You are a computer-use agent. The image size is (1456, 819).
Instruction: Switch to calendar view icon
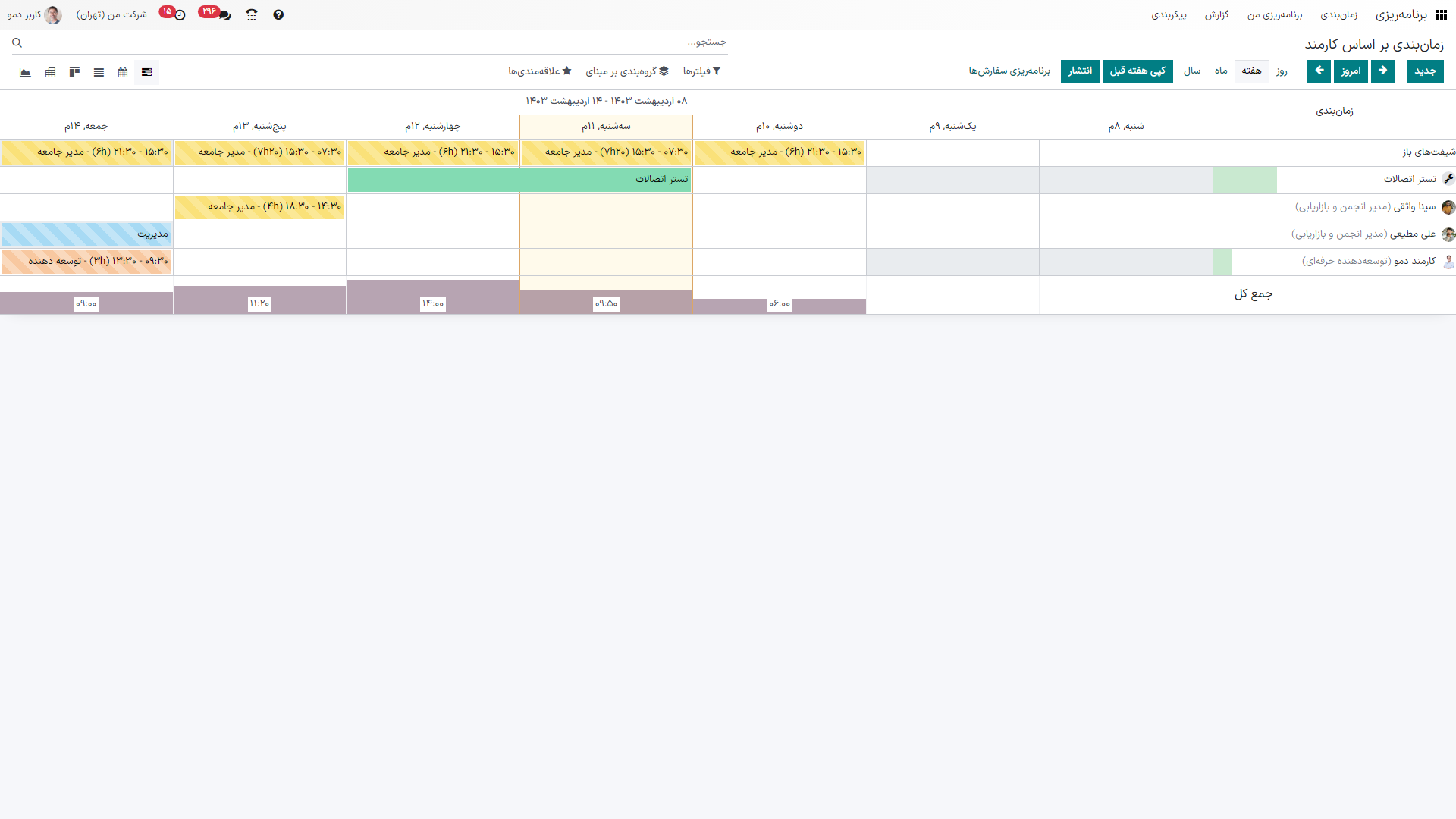click(x=123, y=73)
